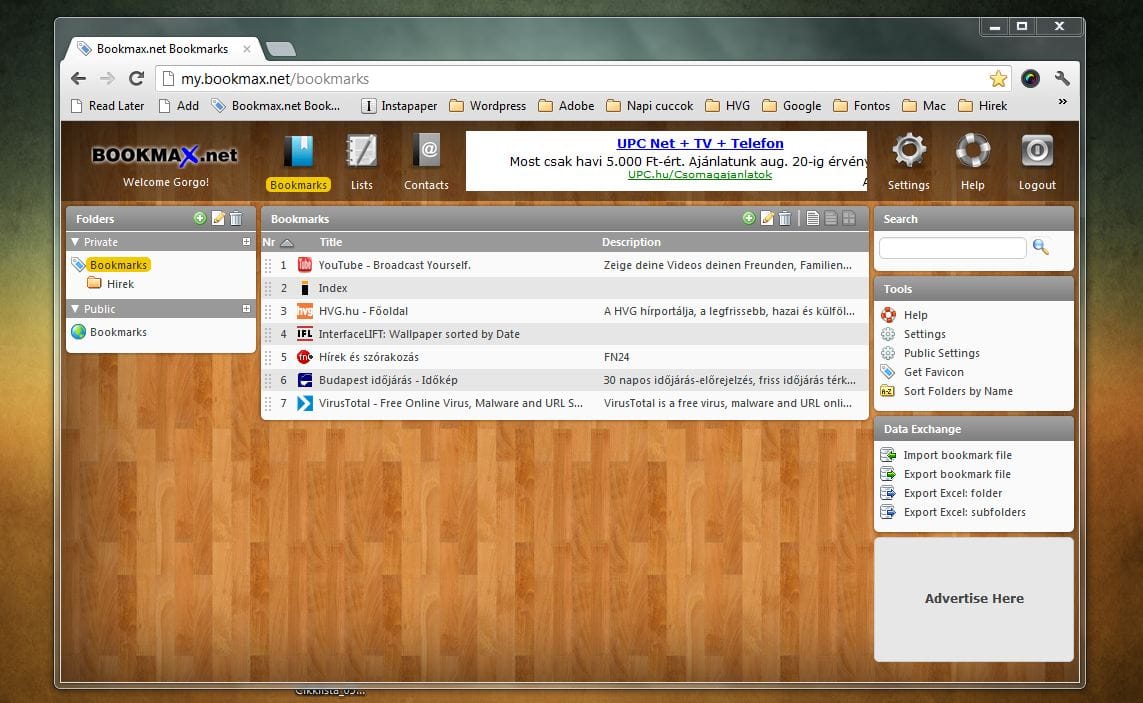Open Napi cuccok bookmarks folder
This screenshot has width=1143, height=703.
click(649, 106)
